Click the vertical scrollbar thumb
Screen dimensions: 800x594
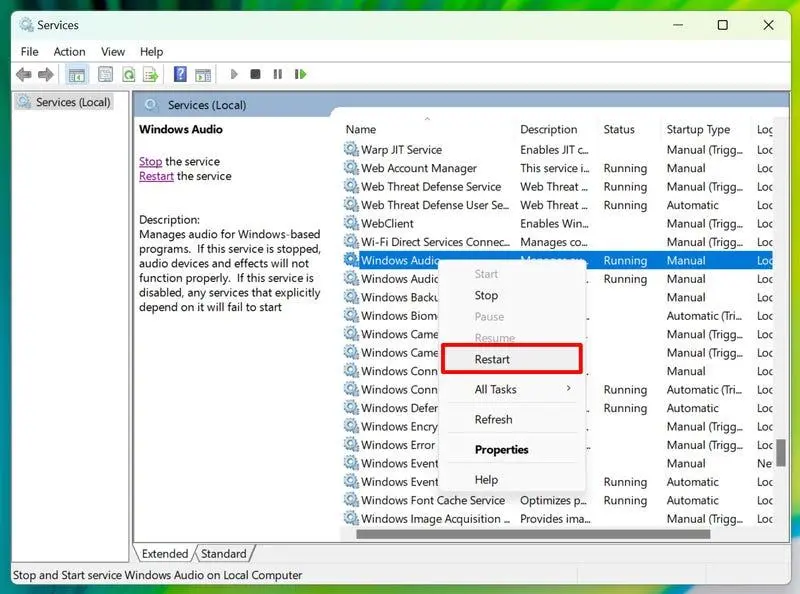point(781,453)
